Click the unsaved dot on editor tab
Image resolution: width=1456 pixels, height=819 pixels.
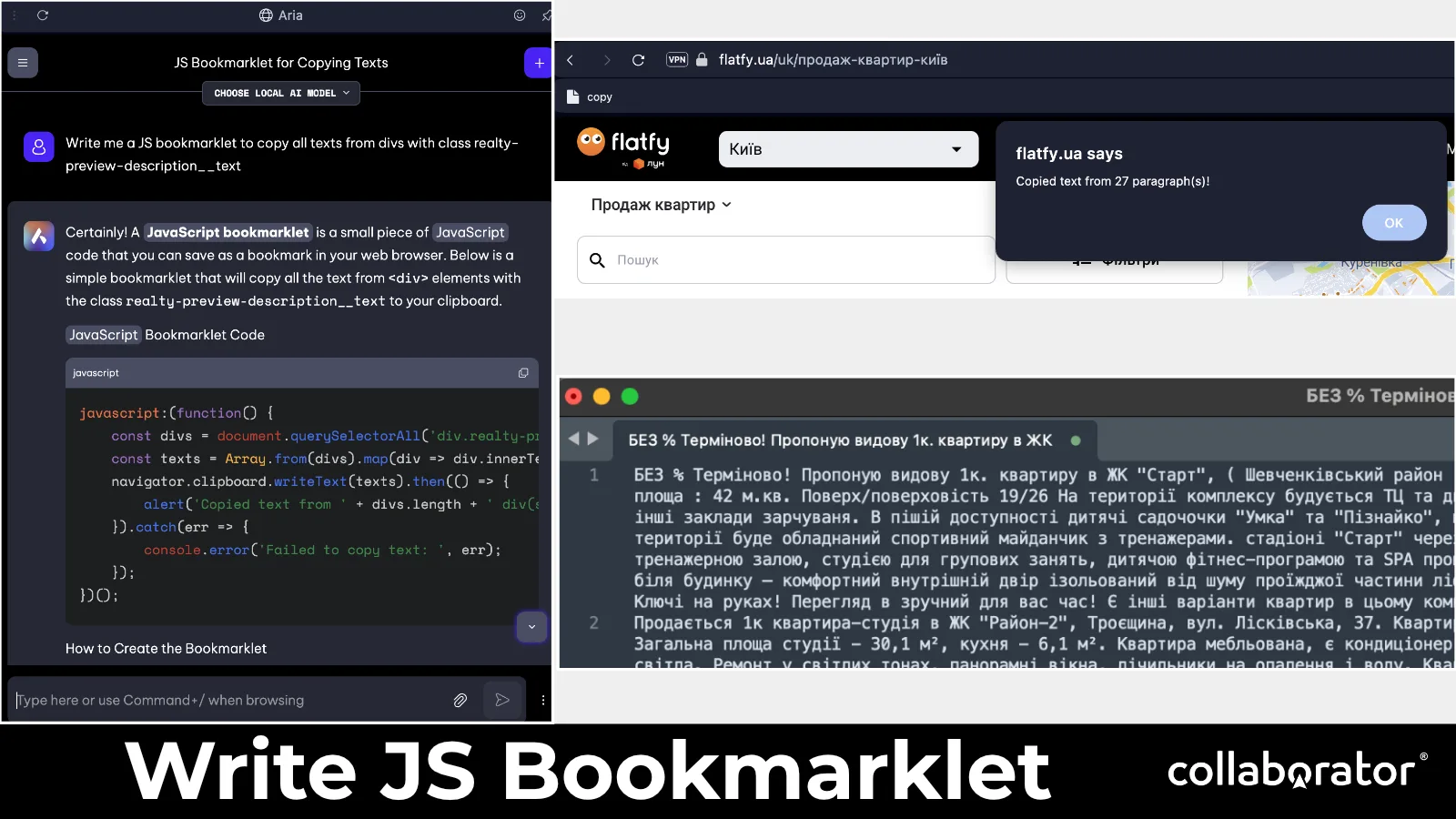click(x=1076, y=440)
